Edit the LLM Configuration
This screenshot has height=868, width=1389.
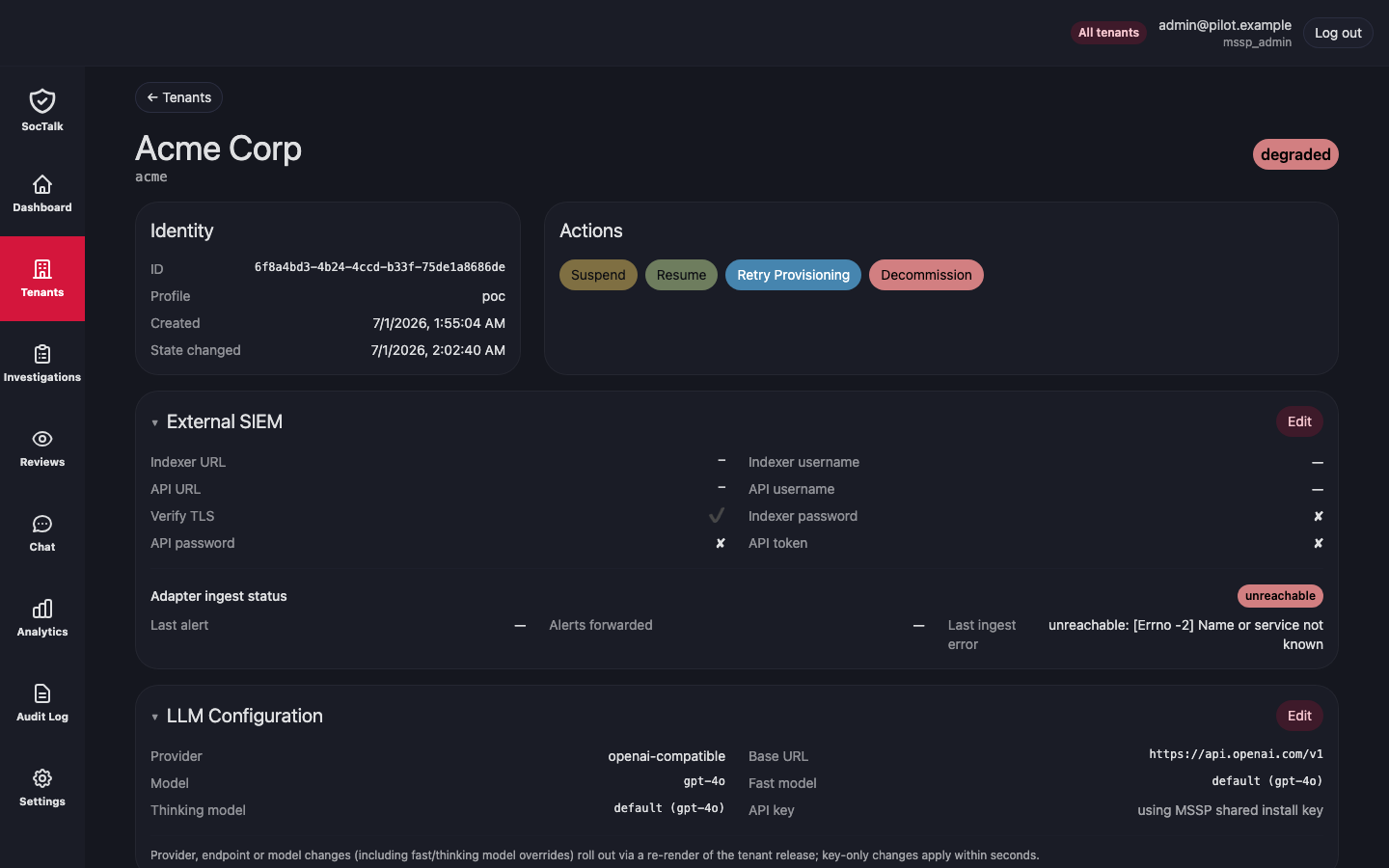1299,716
